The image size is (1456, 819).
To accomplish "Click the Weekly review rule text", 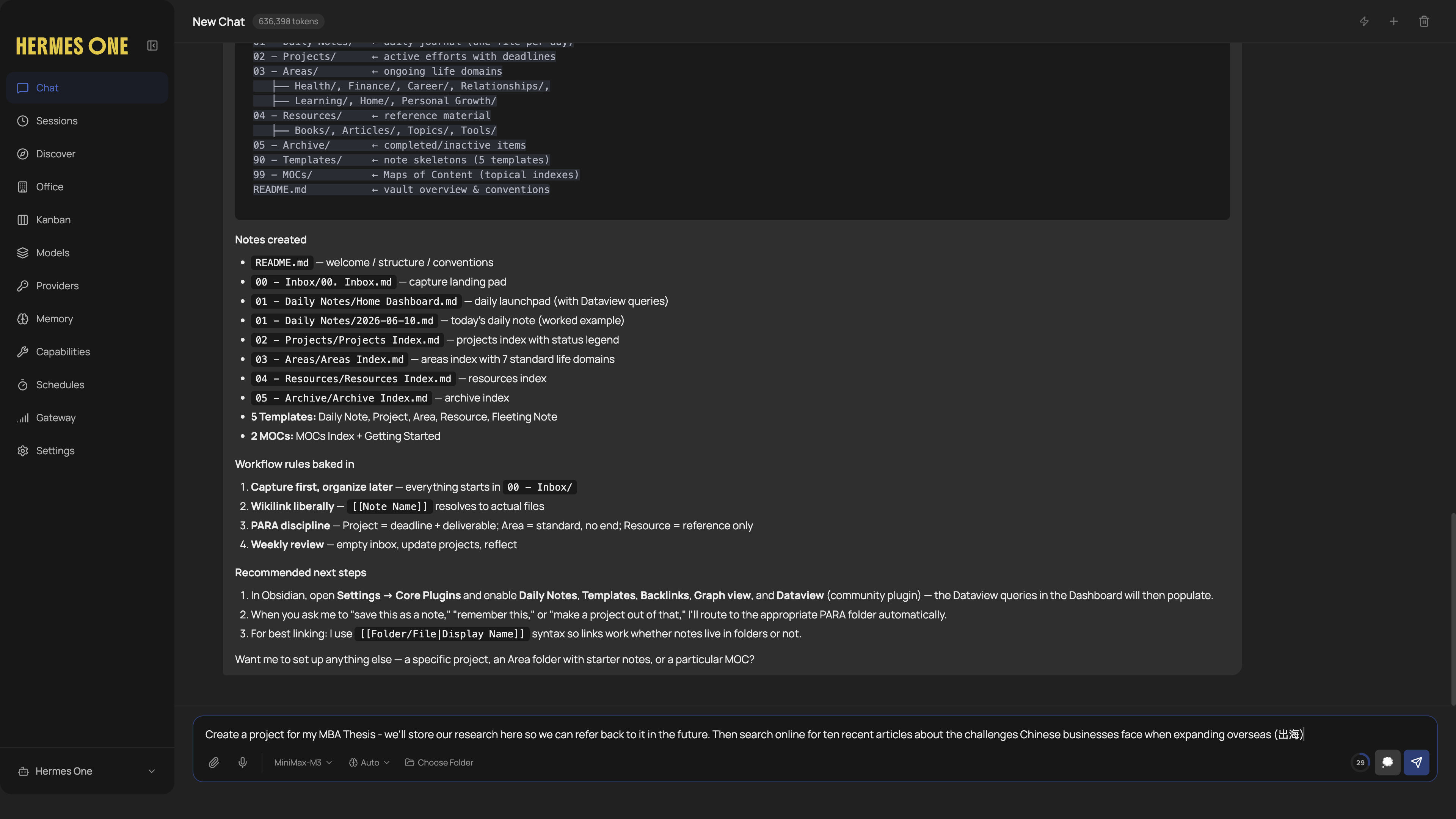I will pos(384,545).
